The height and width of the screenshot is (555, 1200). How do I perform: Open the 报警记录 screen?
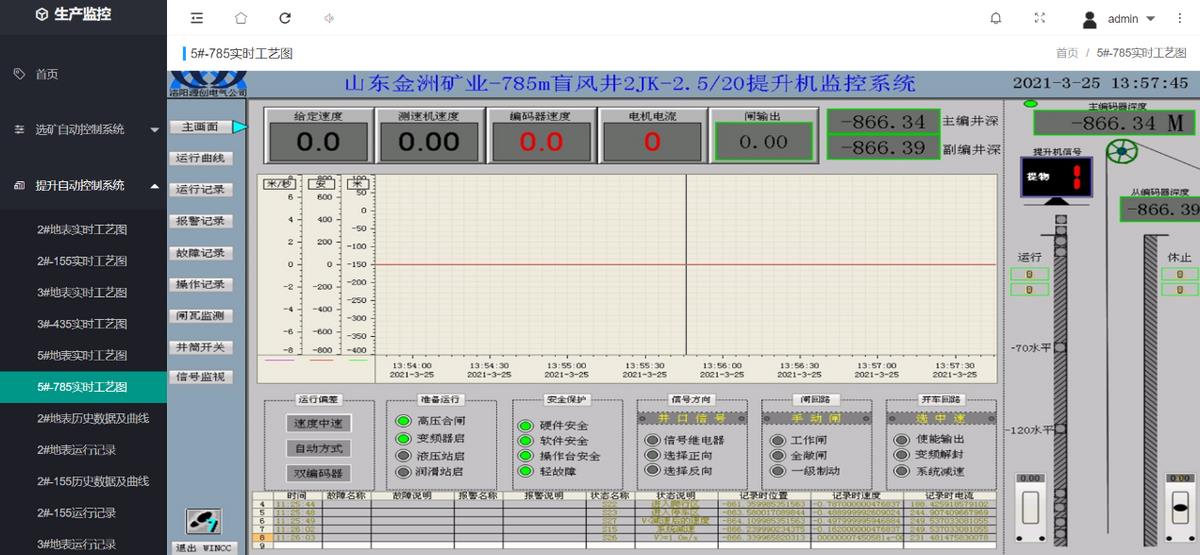tap(201, 221)
